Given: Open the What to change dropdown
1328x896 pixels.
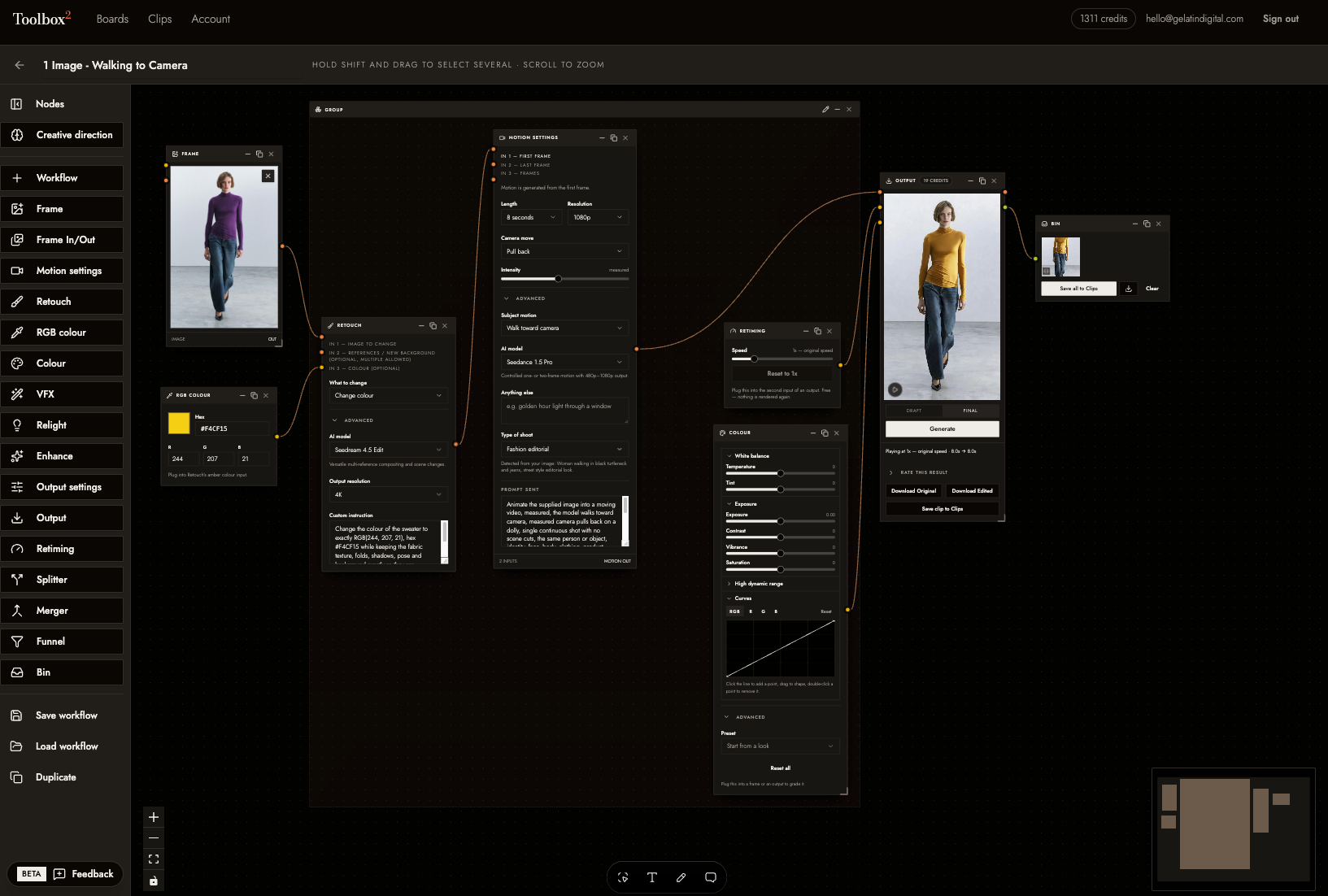Looking at the screenshot, I should point(389,395).
